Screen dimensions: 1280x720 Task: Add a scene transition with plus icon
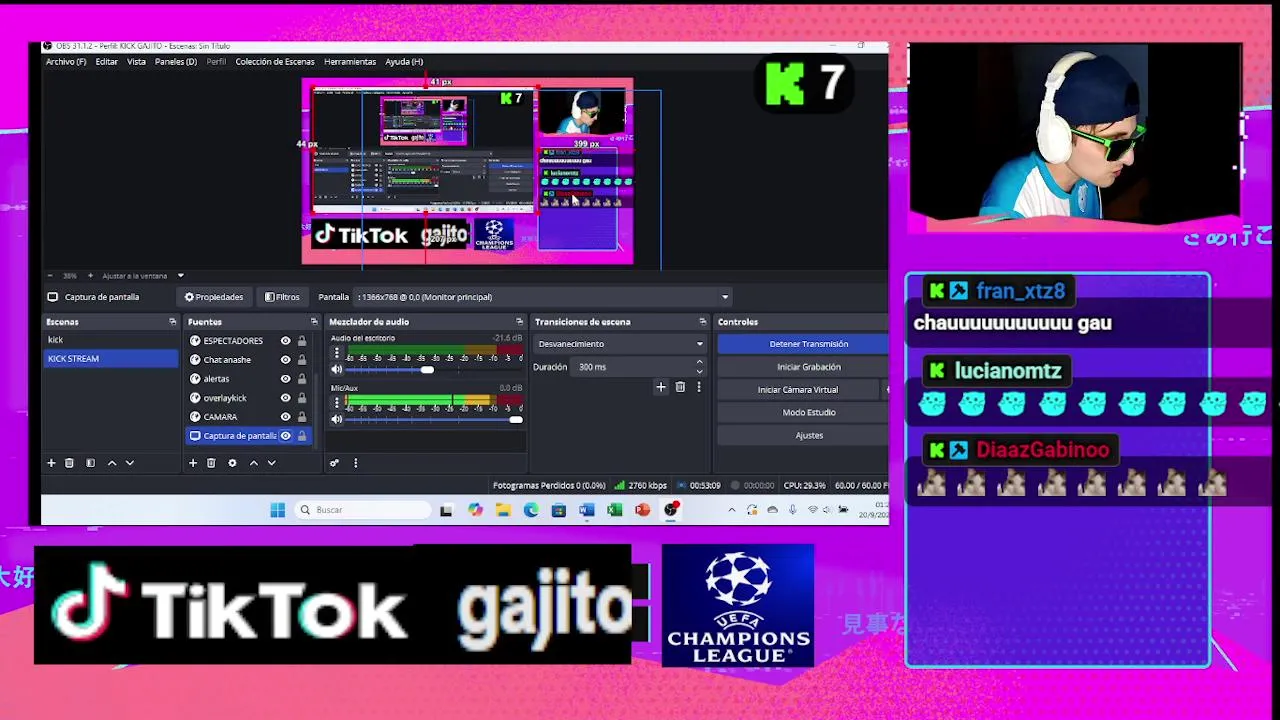click(660, 387)
